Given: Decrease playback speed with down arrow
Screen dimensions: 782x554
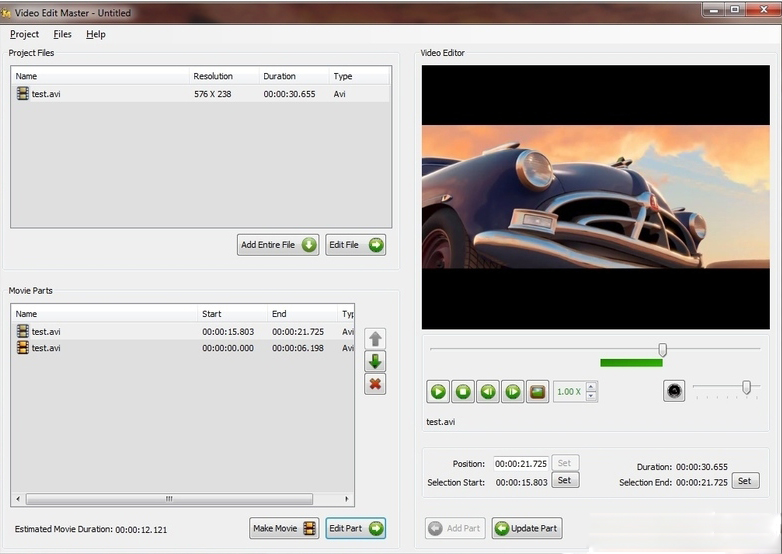Looking at the screenshot, I should point(591,396).
